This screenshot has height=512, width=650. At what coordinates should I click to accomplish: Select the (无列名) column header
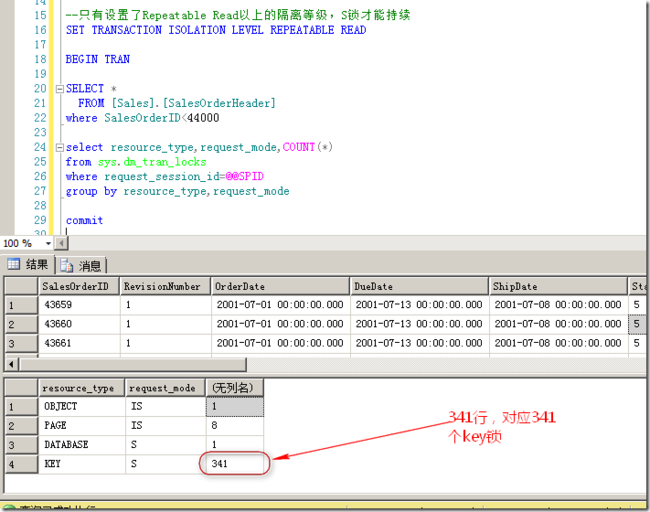click(235, 388)
